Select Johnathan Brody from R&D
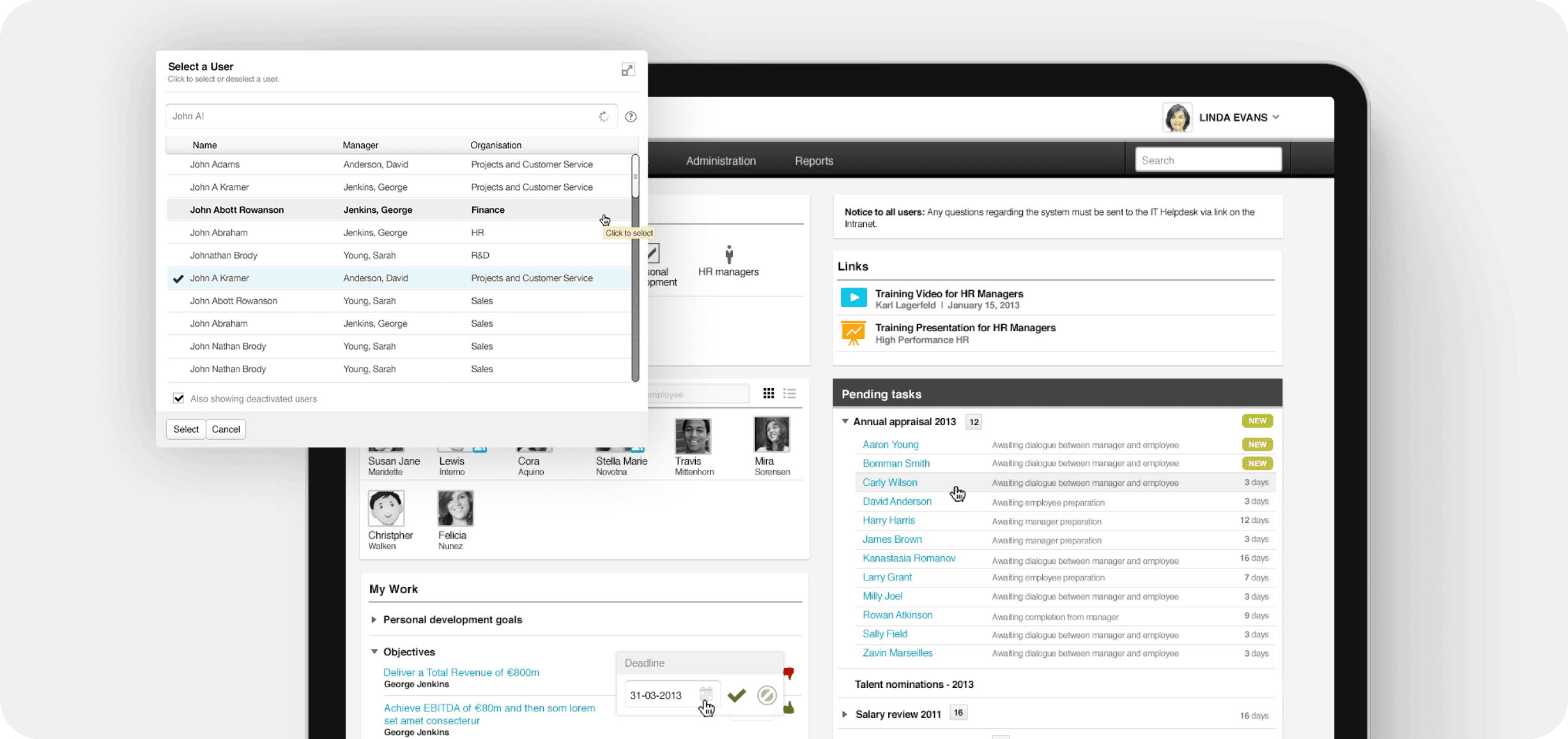1568x739 pixels. pos(399,255)
